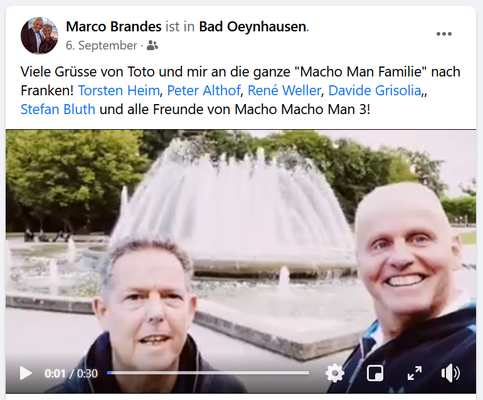Click the 0:01 / 0:30 time display
This screenshot has width=483, height=400.
click(x=71, y=373)
